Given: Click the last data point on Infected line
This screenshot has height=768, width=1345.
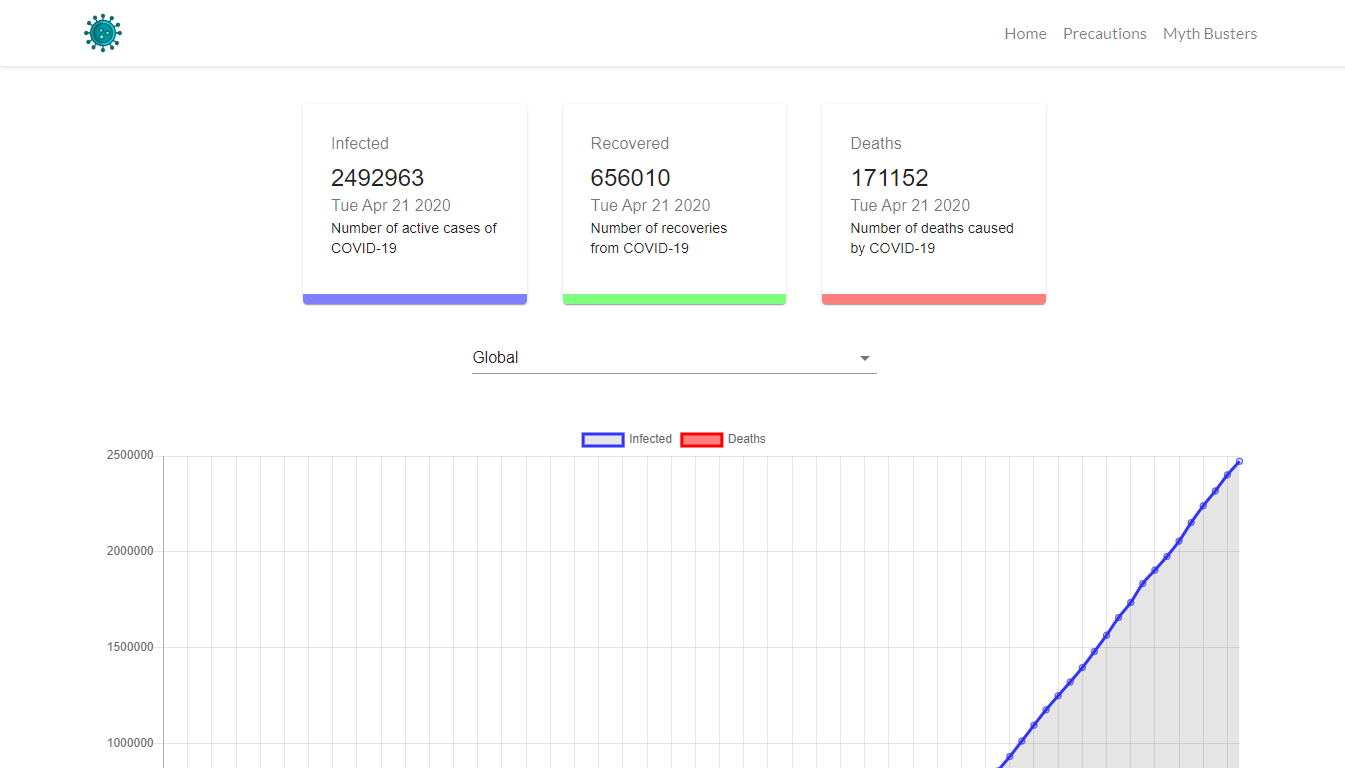Looking at the screenshot, I should tap(1239, 461).
